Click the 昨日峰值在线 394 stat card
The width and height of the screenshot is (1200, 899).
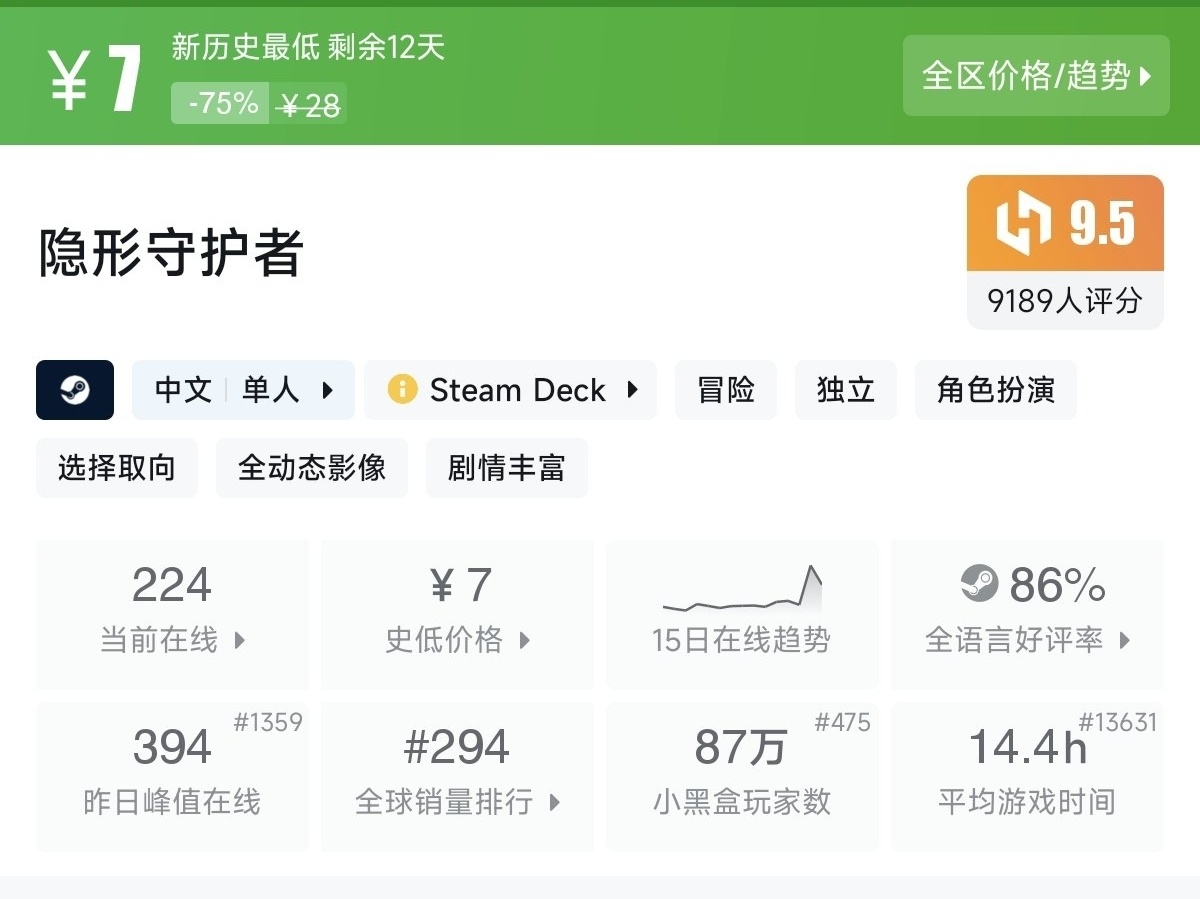(x=172, y=776)
